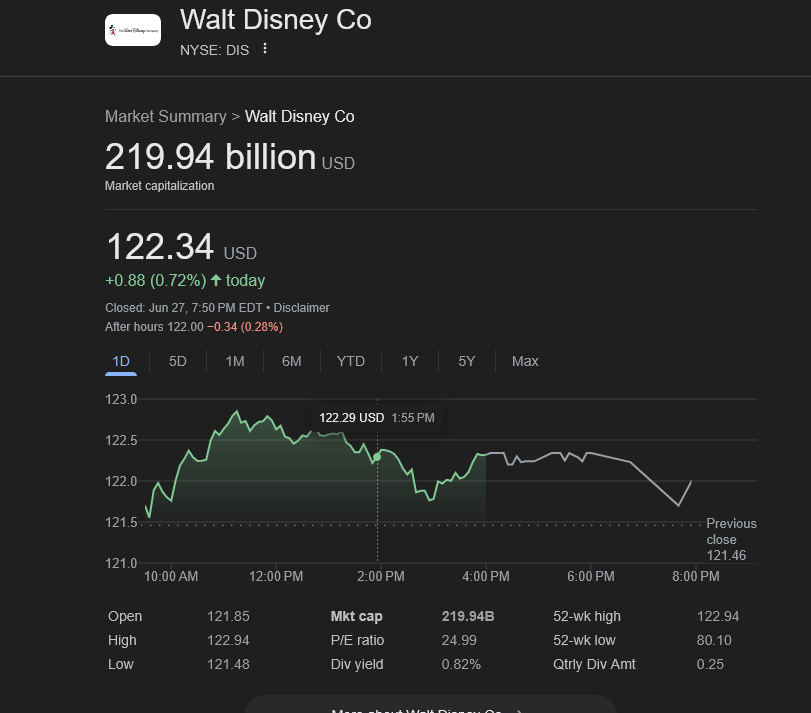Click the 12:00 PM axis label

pyautogui.click(x=276, y=576)
